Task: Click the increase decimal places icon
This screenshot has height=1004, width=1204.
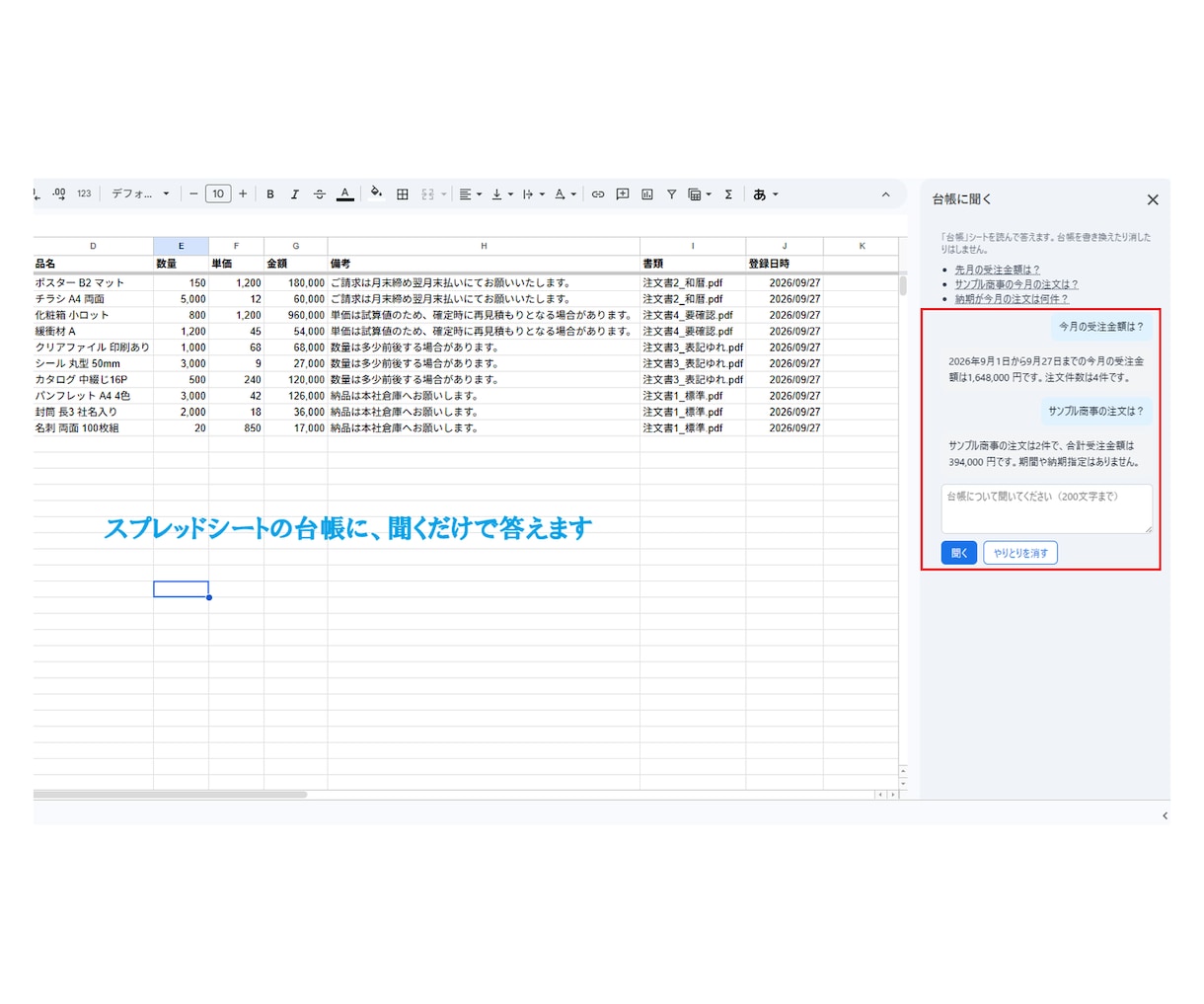Action: [x=59, y=194]
